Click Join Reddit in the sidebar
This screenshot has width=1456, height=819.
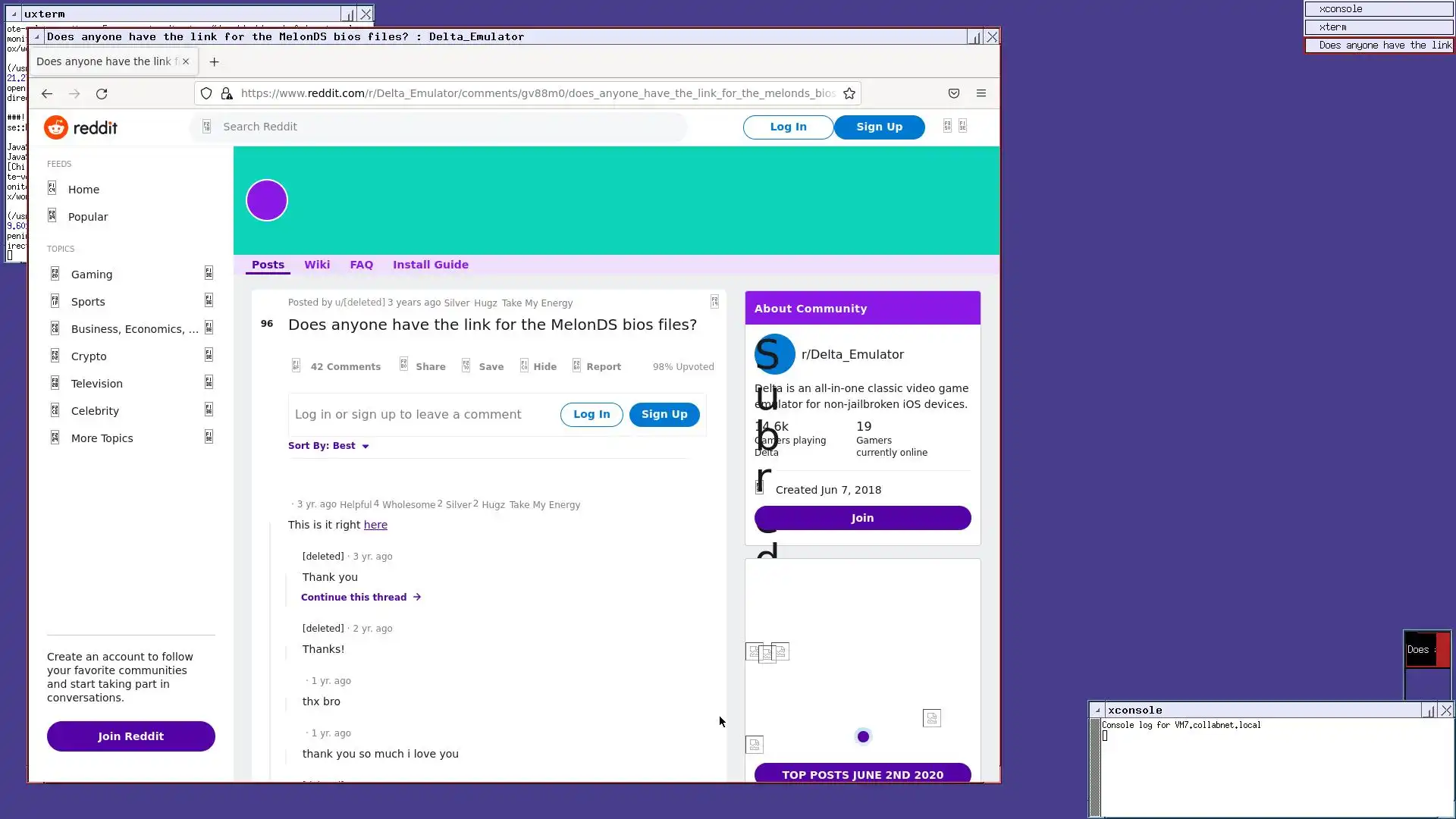click(130, 736)
